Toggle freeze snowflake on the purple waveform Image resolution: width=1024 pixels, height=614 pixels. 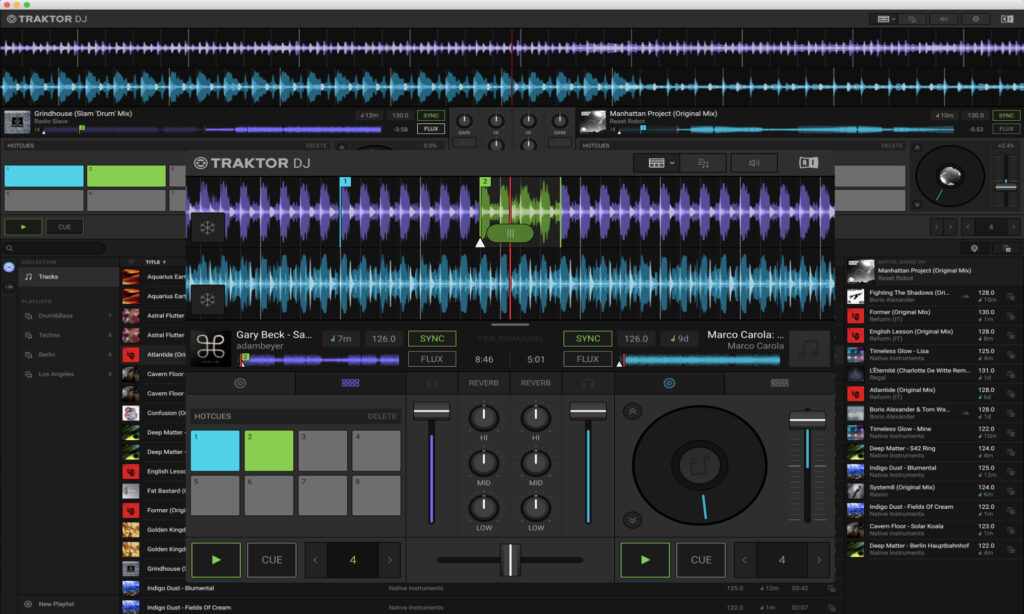point(207,228)
